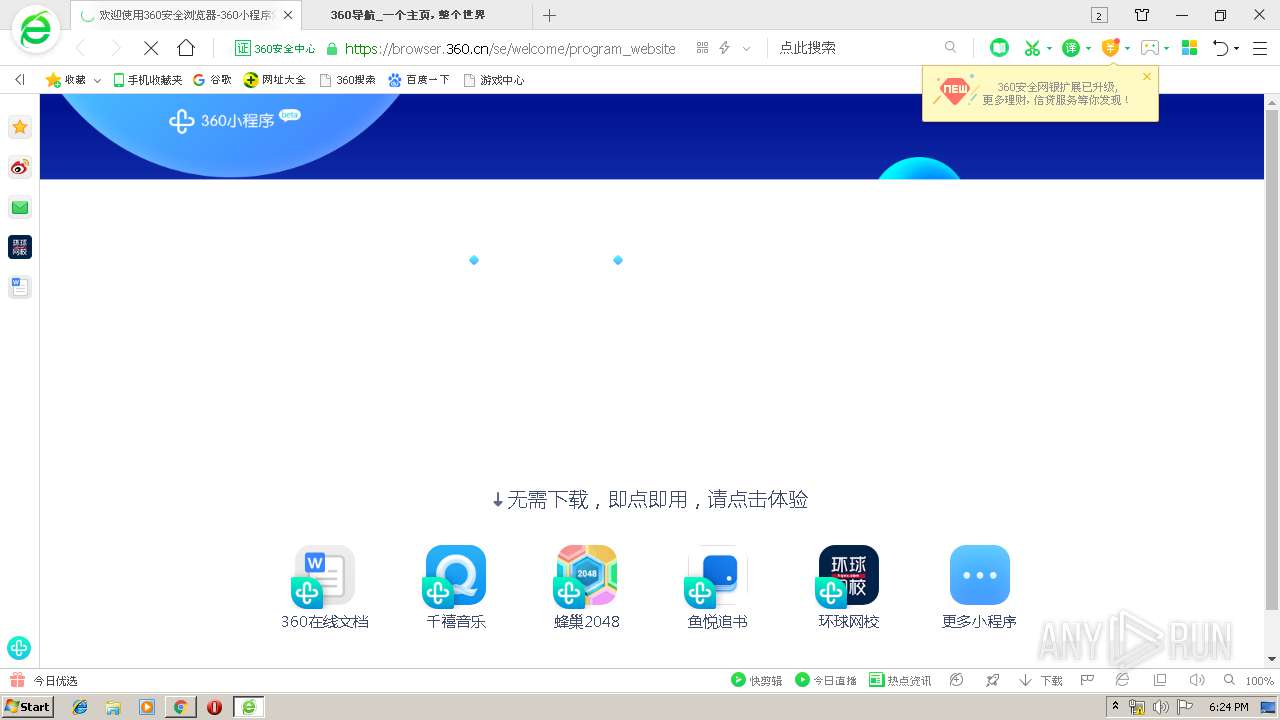Open the reading mode green book icon
The width and height of the screenshot is (1280, 720).
point(998,48)
